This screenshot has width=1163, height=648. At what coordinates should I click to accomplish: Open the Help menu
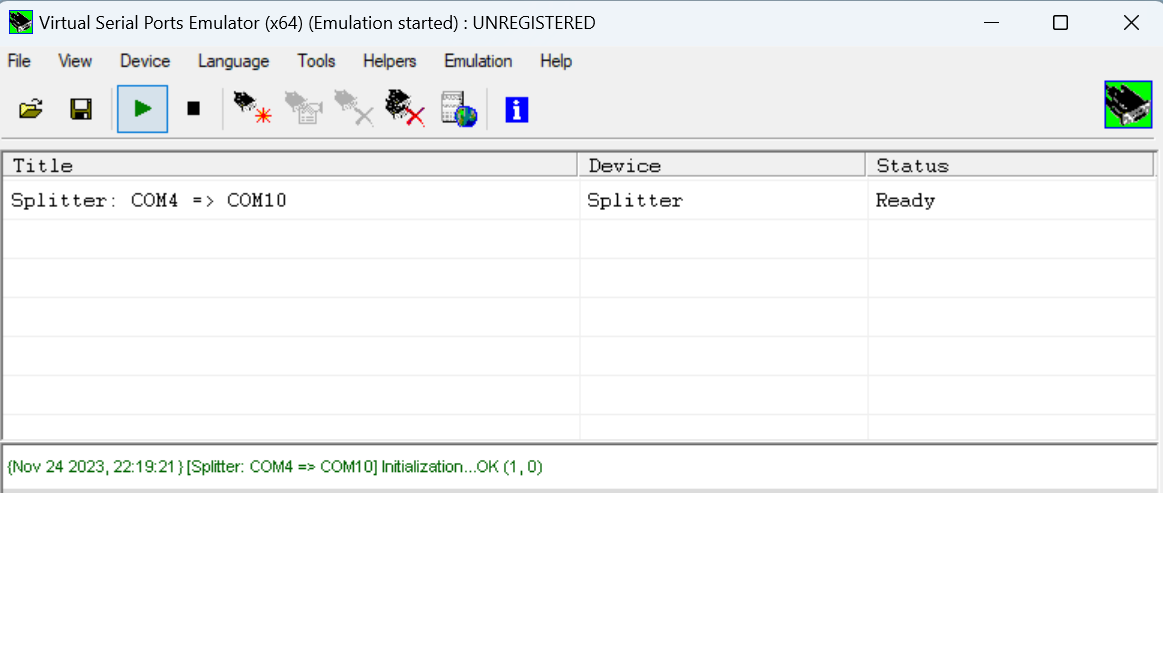click(x=556, y=61)
